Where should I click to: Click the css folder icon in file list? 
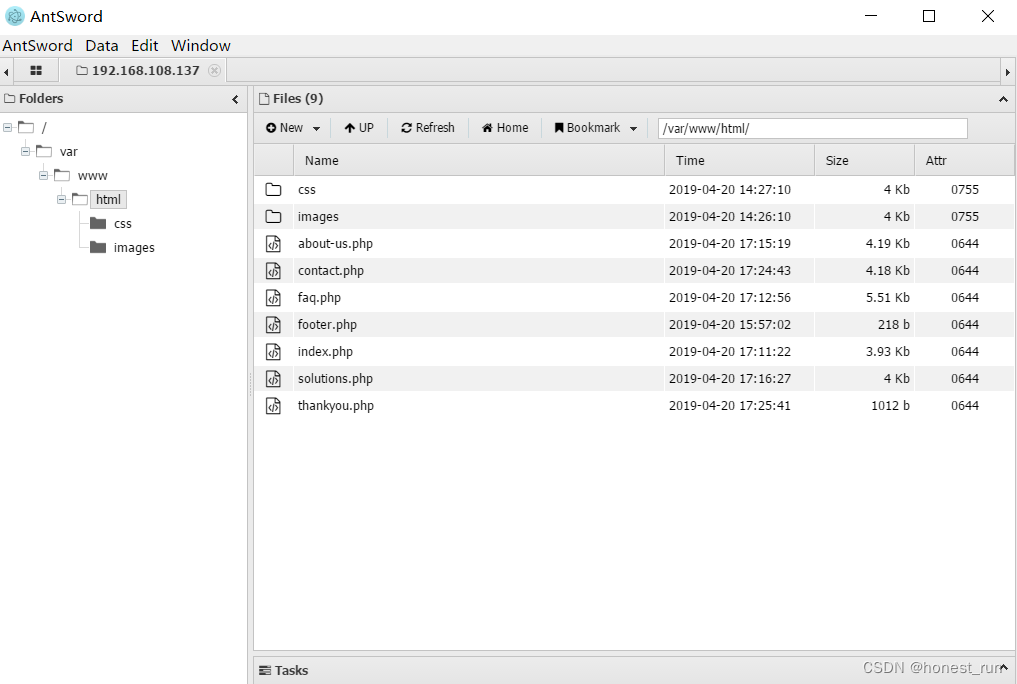coord(274,189)
